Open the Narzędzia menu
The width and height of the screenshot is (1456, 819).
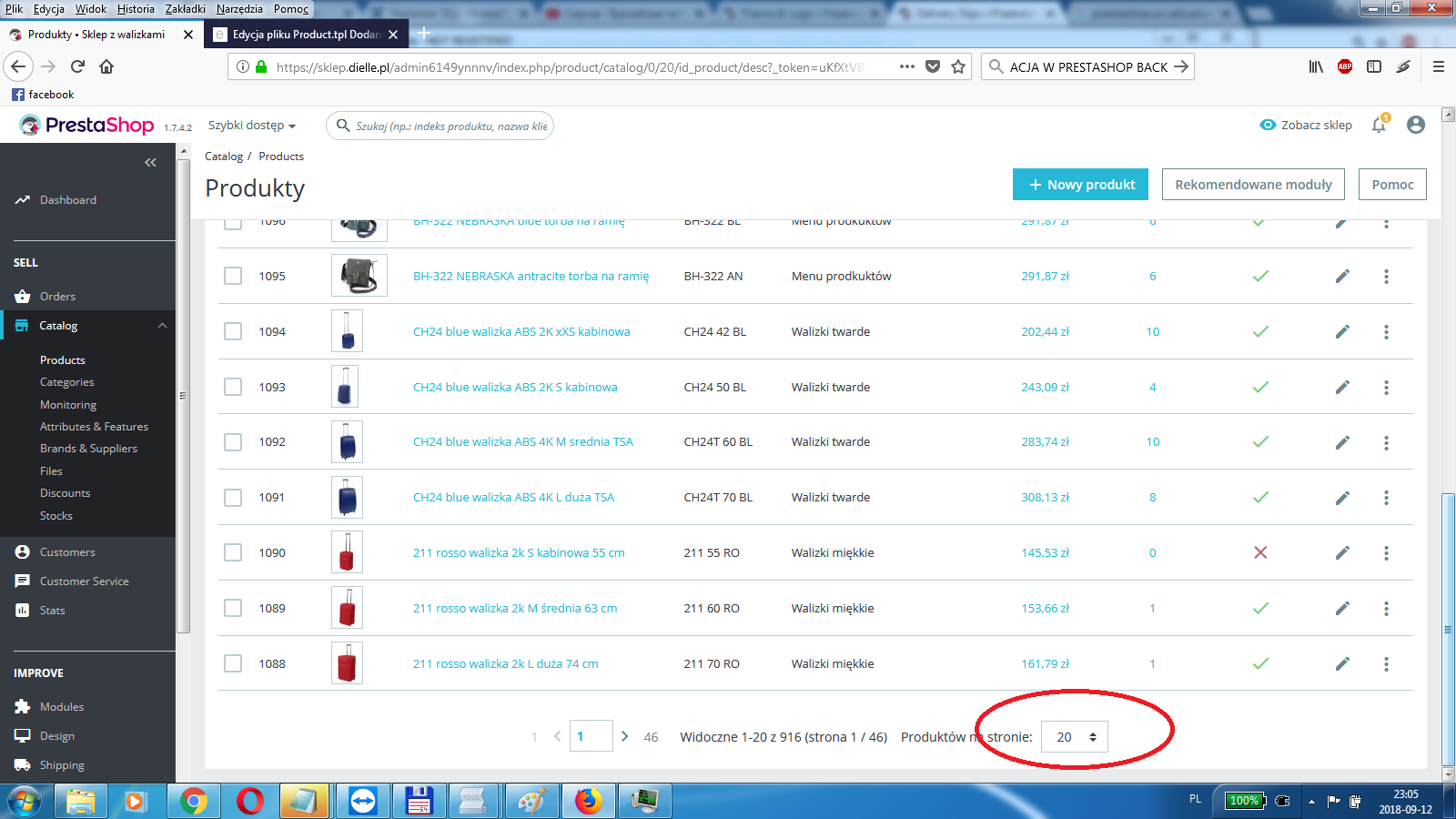pos(239,9)
